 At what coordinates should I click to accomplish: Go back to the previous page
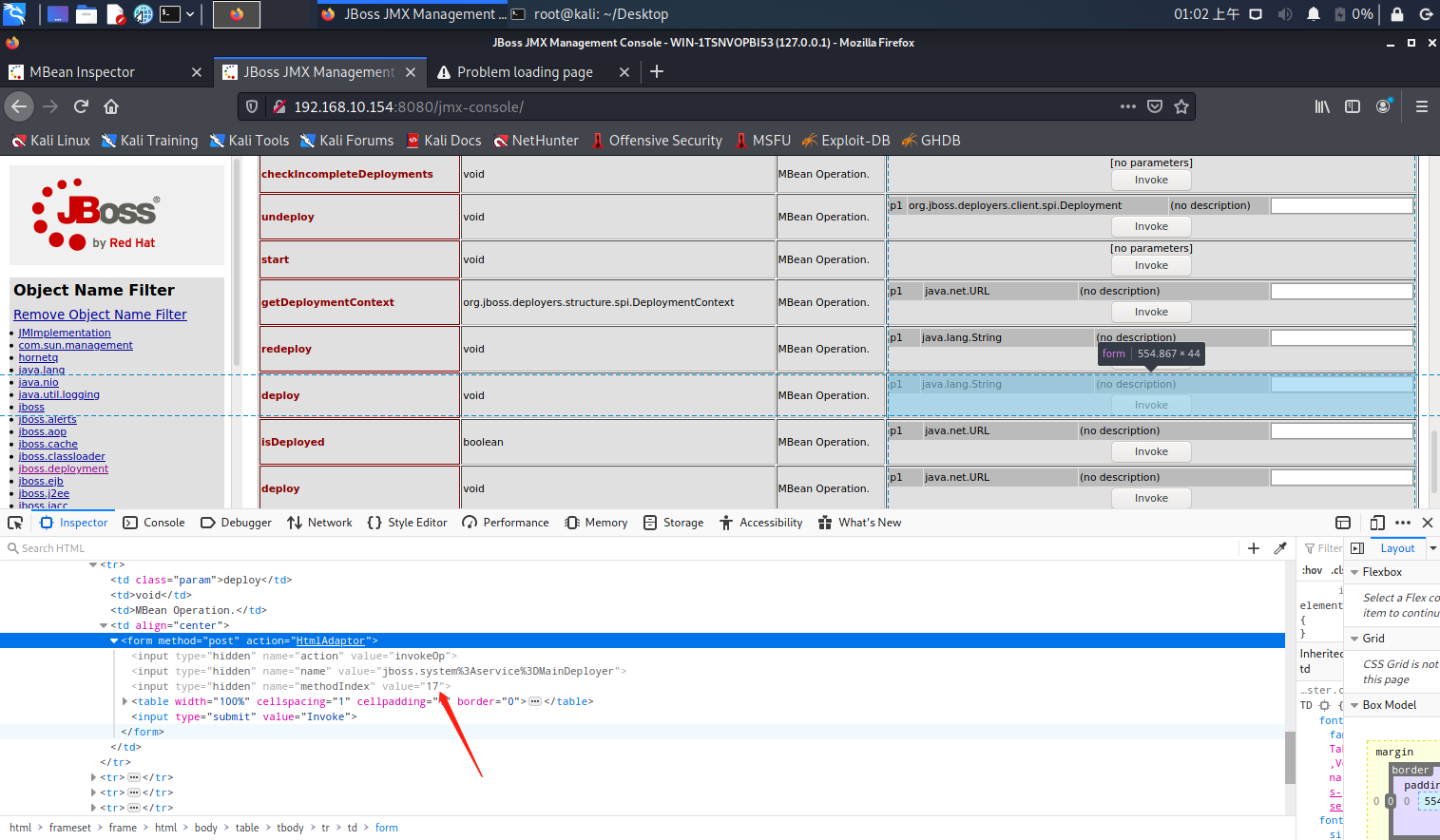(x=19, y=106)
